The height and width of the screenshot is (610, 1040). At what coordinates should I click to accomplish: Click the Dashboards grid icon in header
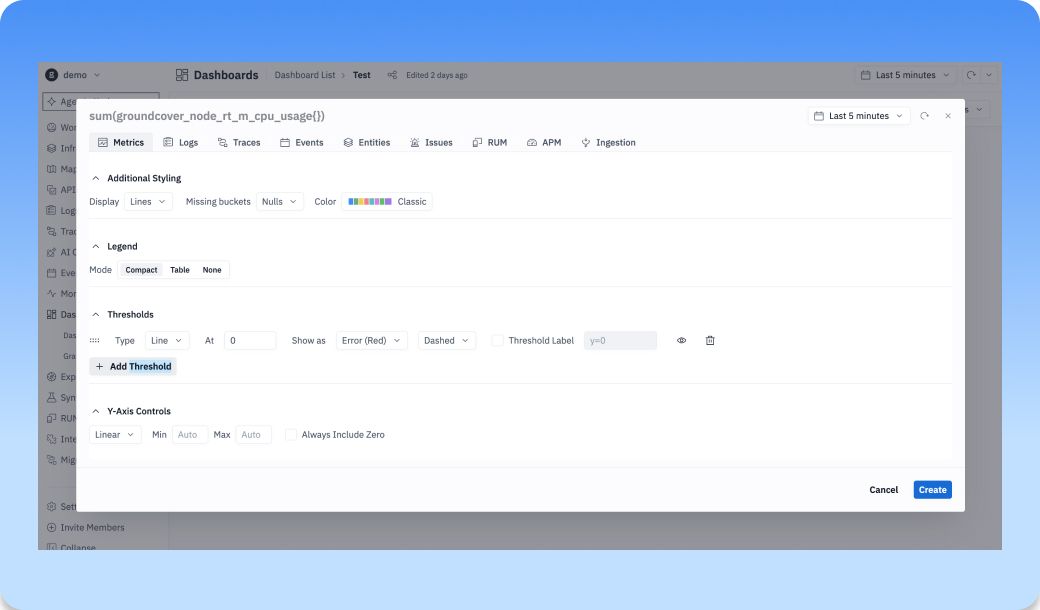coord(182,75)
